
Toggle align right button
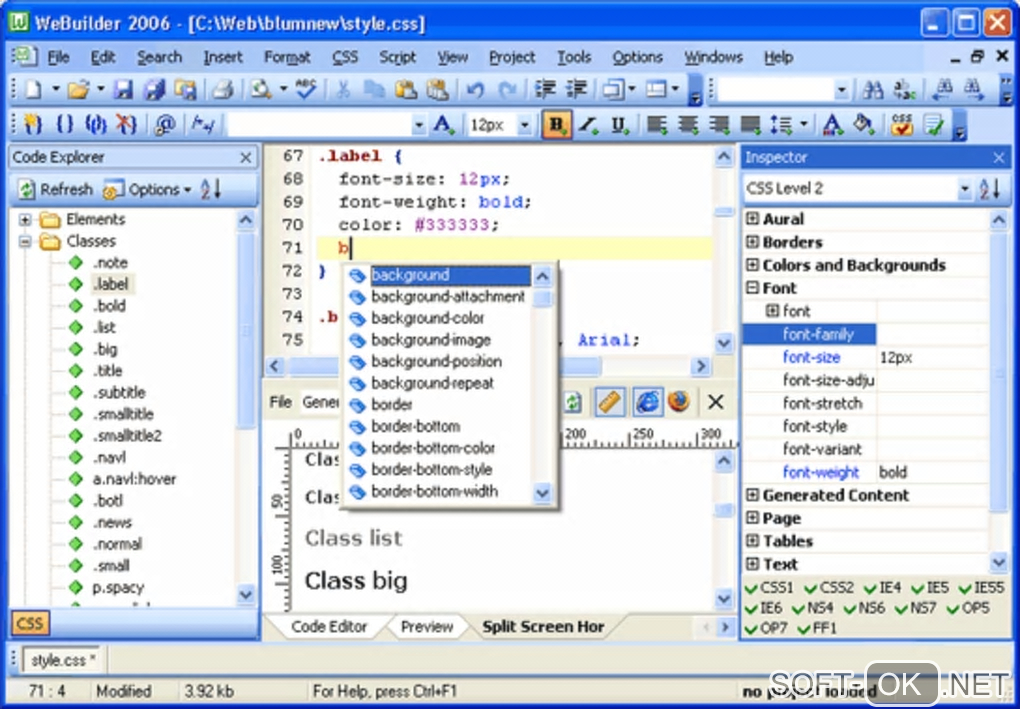click(719, 124)
